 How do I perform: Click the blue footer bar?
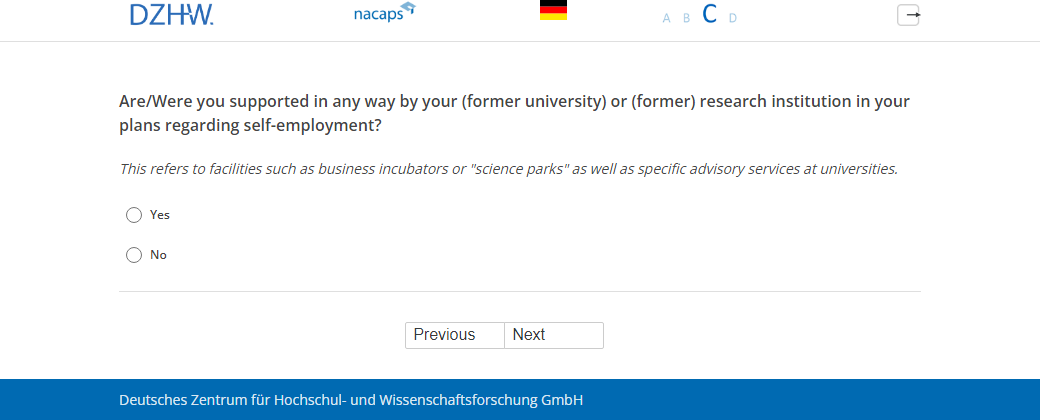[800, 400]
